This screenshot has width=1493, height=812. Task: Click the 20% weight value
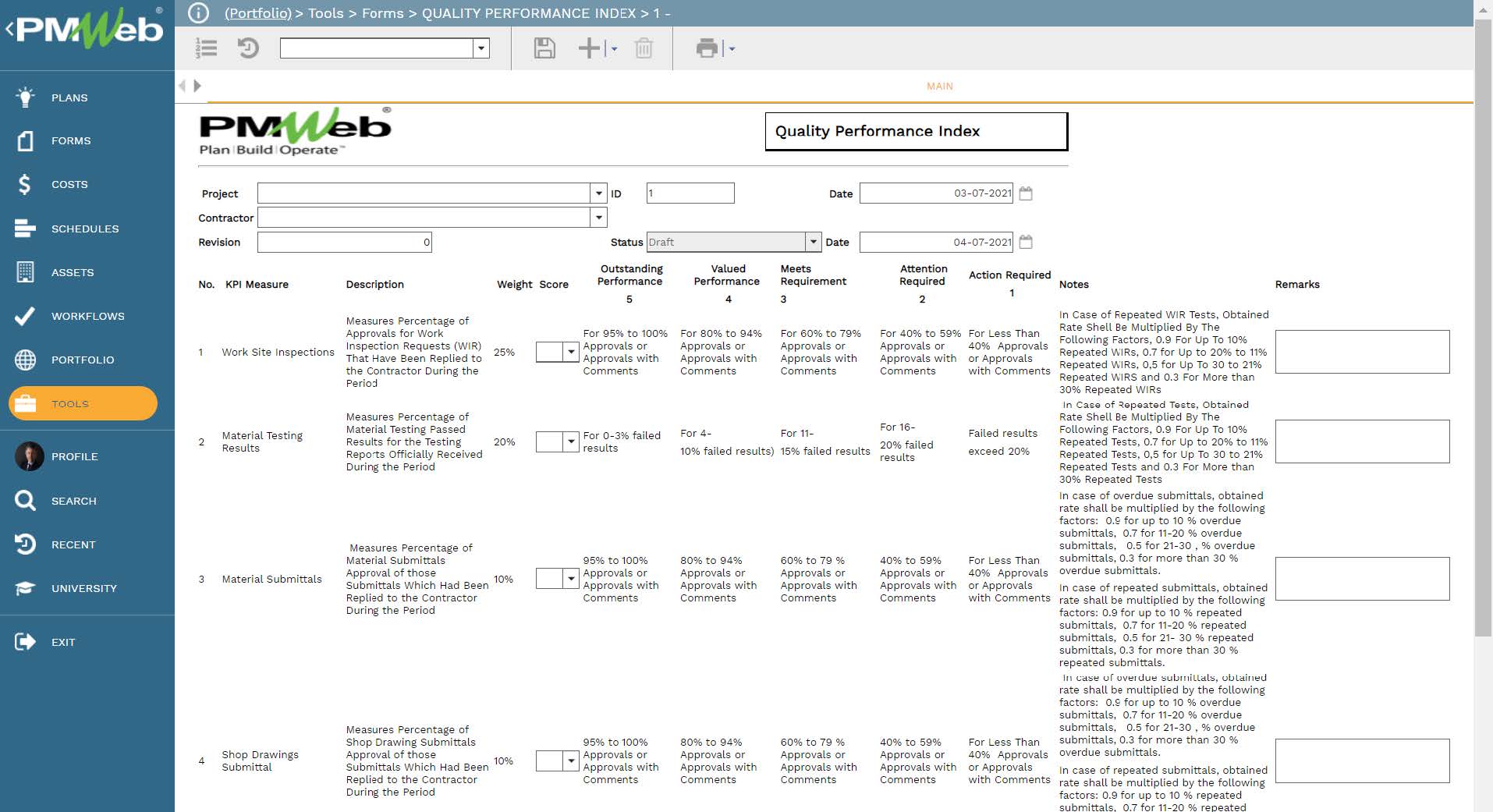point(504,441)
